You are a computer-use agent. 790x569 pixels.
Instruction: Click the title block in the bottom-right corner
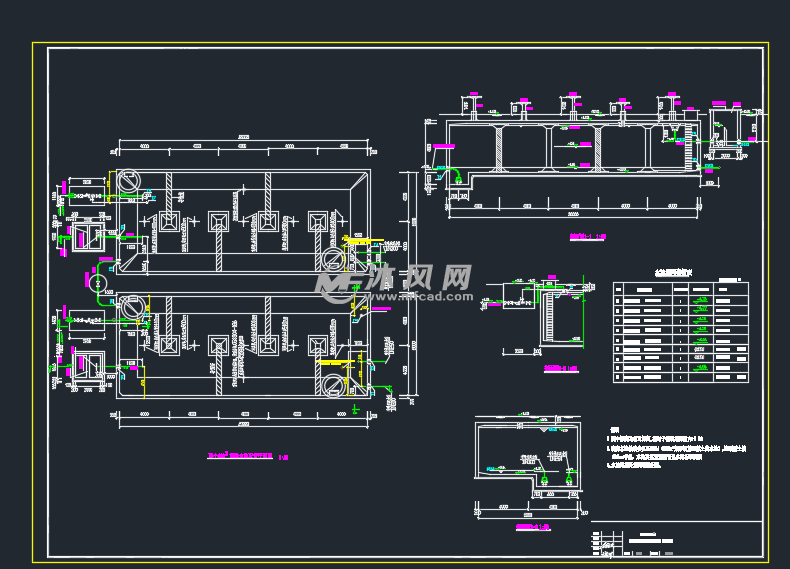677,539
